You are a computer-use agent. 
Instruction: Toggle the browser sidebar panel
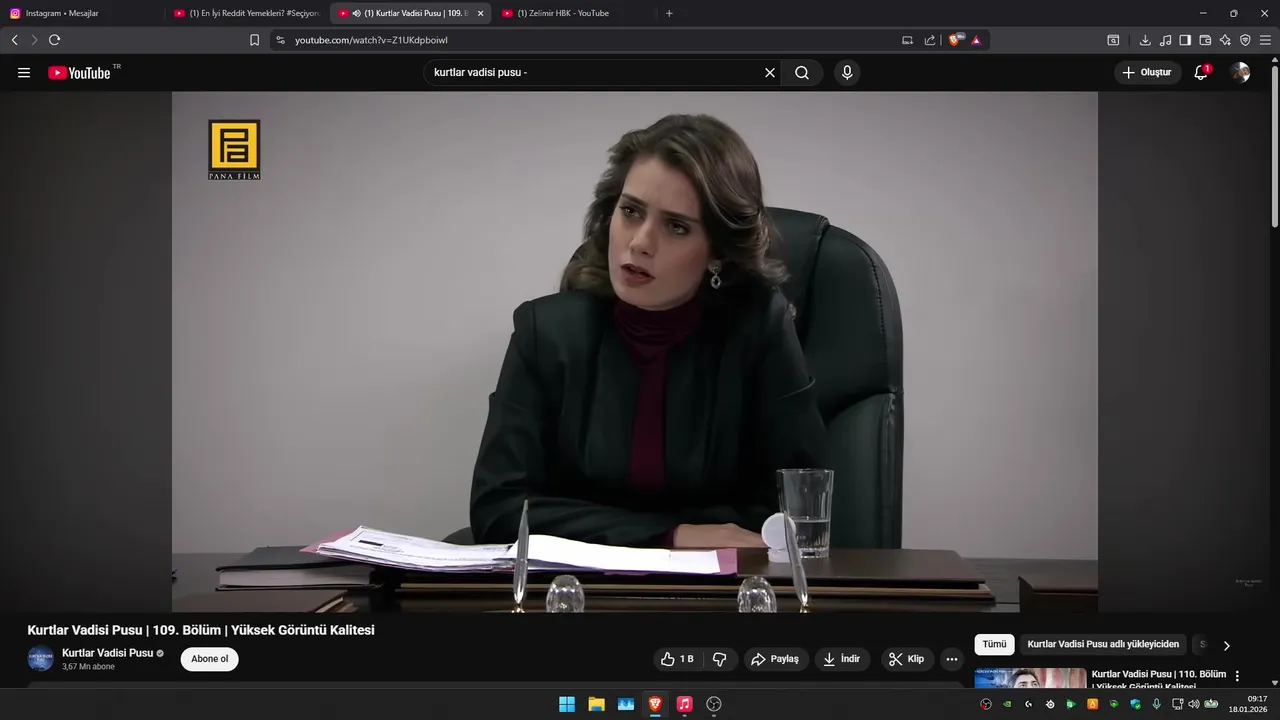click(1185, 40)
